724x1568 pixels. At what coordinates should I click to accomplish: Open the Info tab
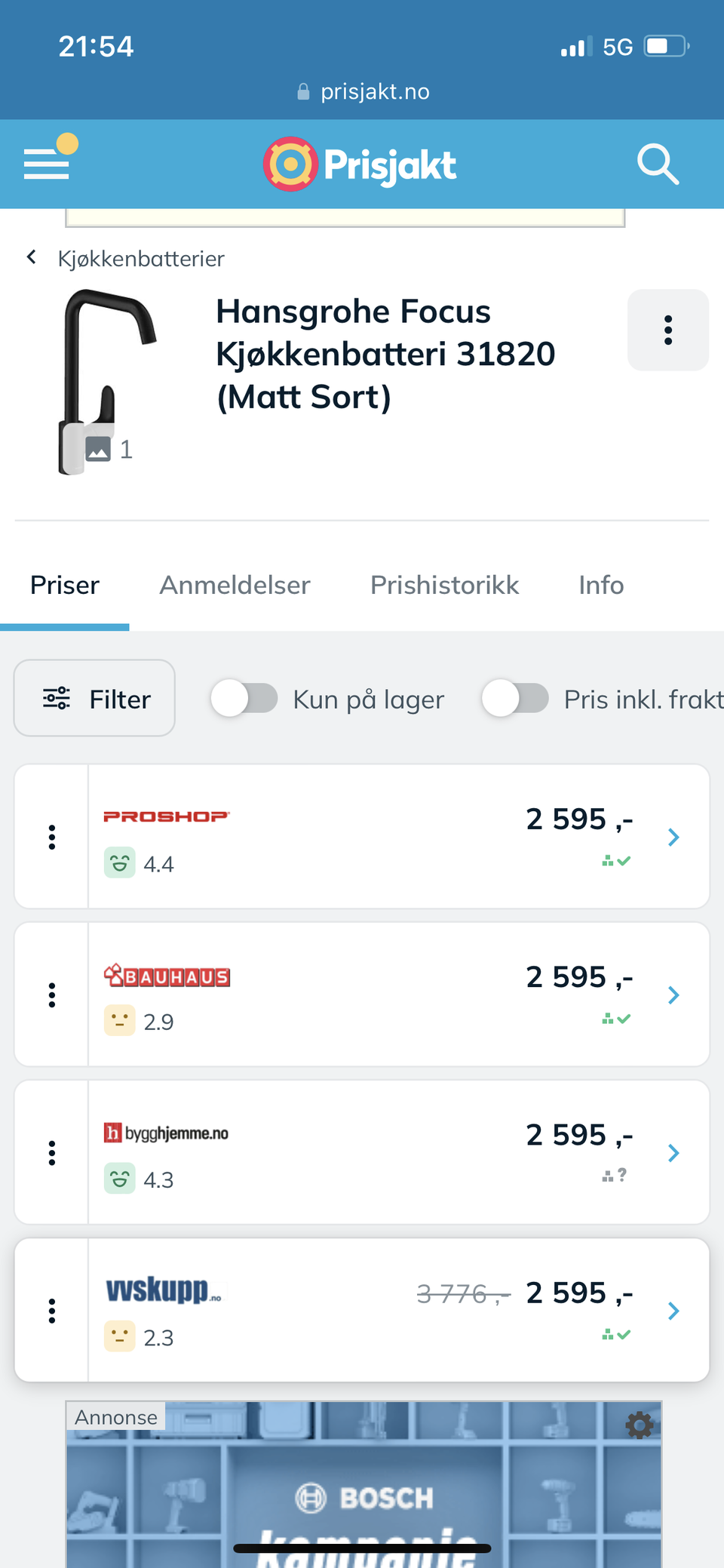[601, 586]
